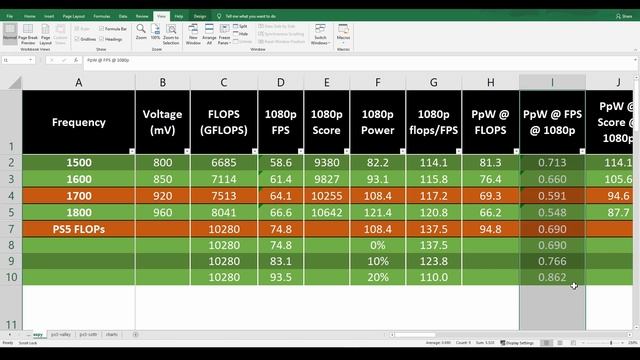Open 1080p Power filter dropdown
This screenshot has height=360, width=640.
point(402,151)
